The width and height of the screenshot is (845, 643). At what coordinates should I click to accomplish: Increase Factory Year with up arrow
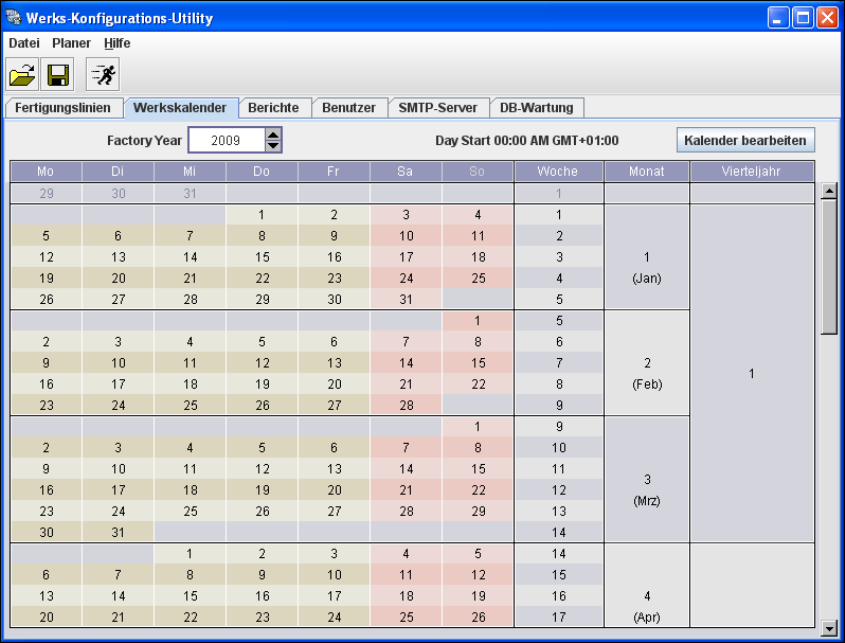pyautogui.click(x=274, y=135)
